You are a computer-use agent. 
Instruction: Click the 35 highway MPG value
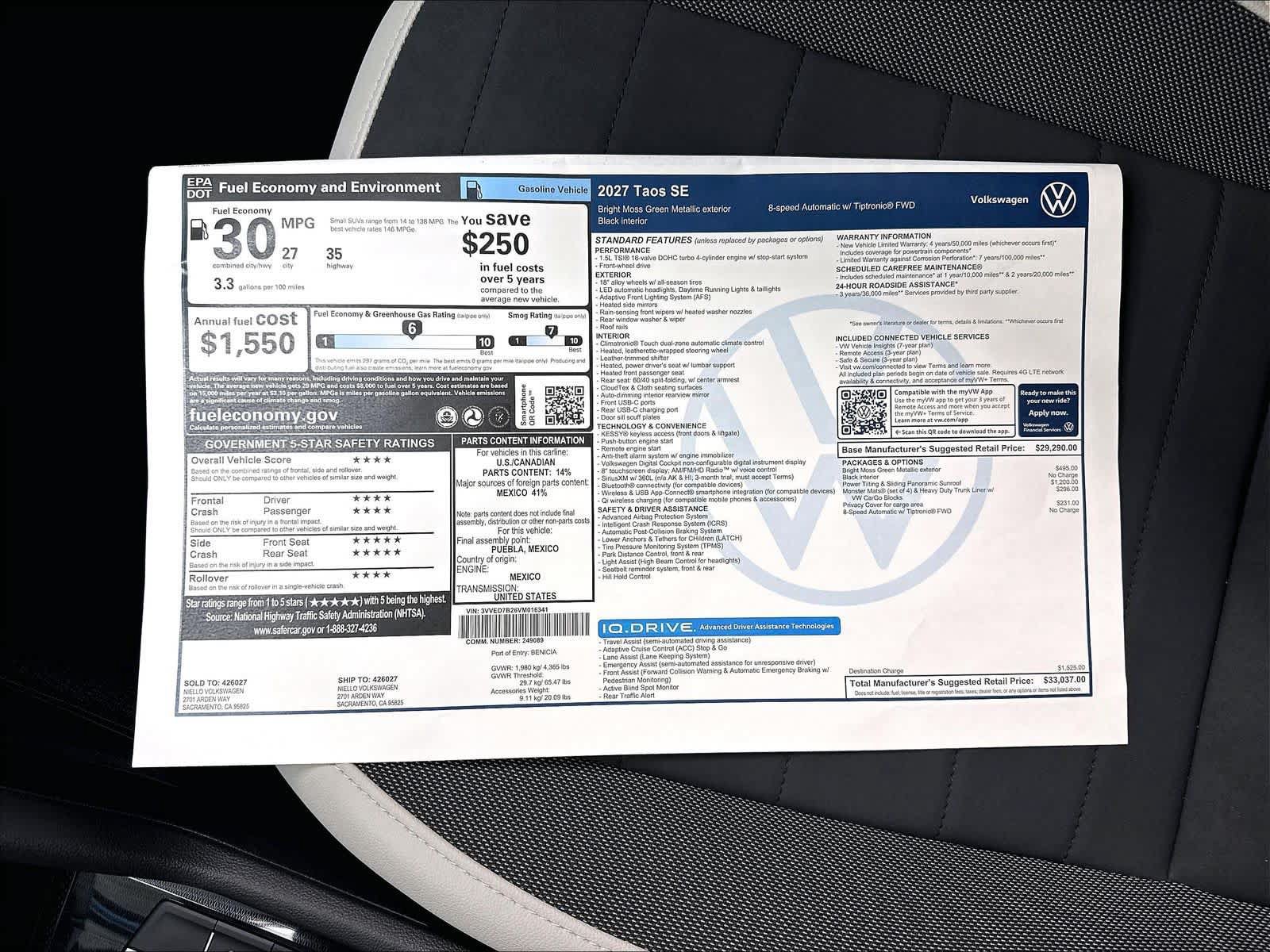click(x=334, y=254)
